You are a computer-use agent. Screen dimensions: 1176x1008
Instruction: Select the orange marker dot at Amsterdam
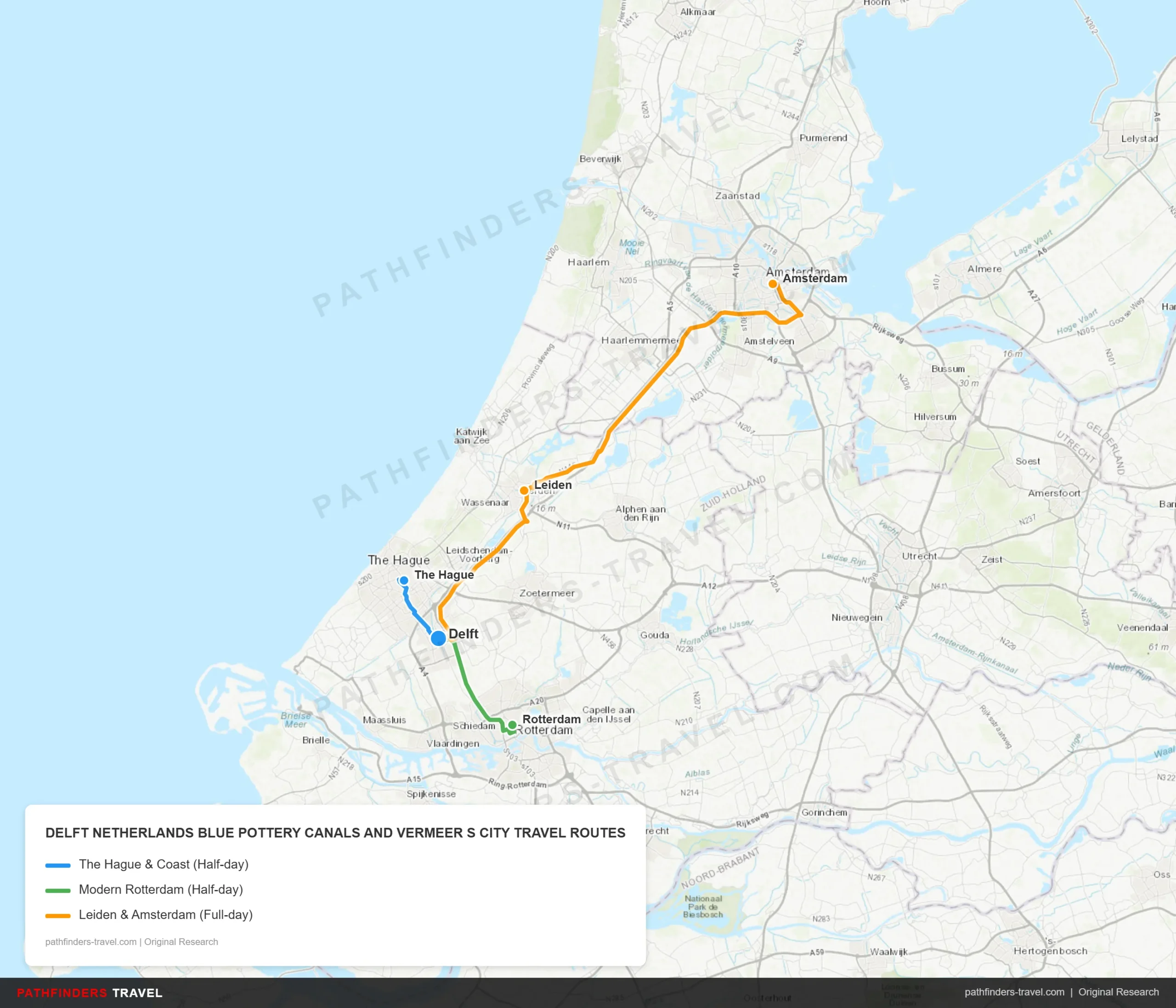[x=773, y=284]
